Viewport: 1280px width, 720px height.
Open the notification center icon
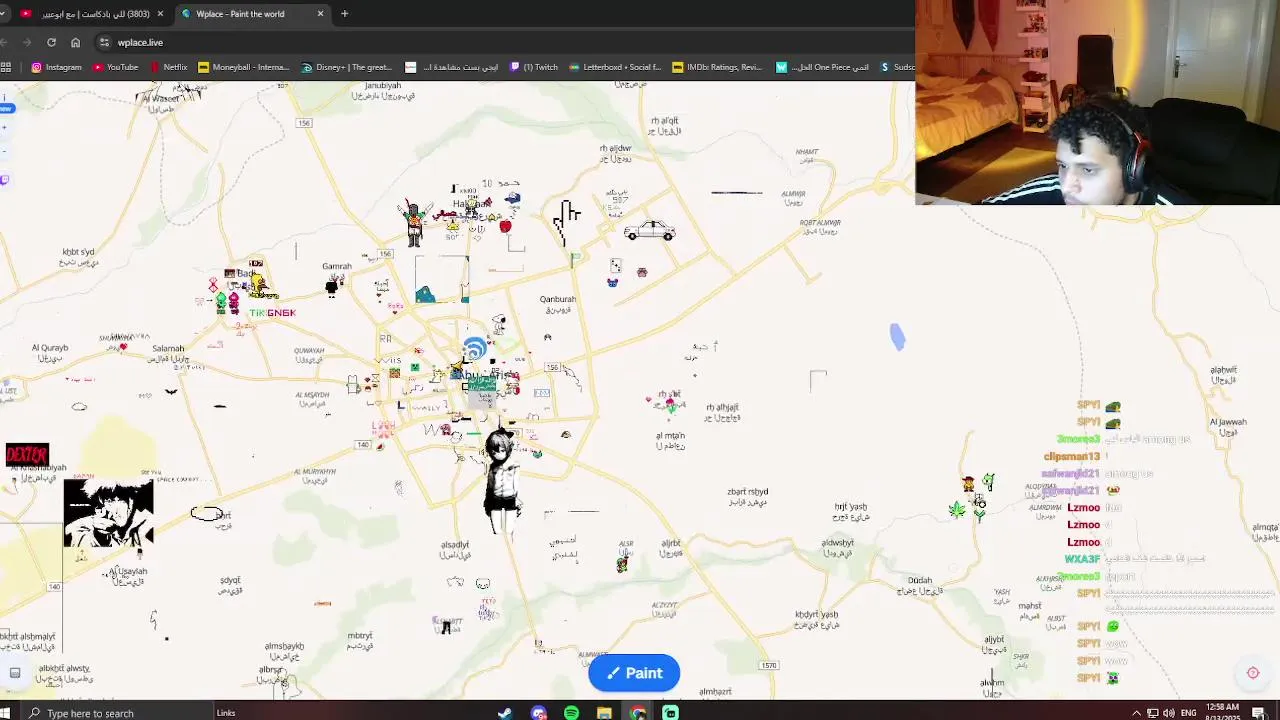coord(1259,713)
